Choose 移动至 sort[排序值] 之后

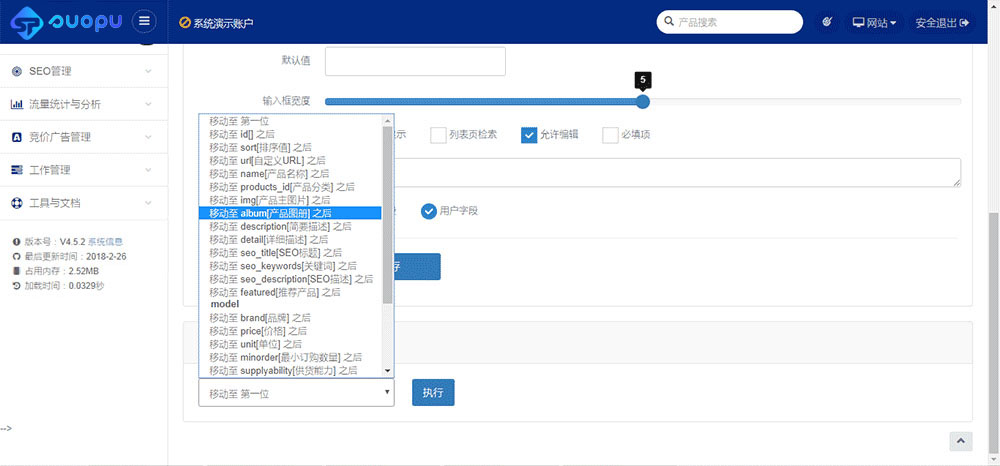pos(290,147)
